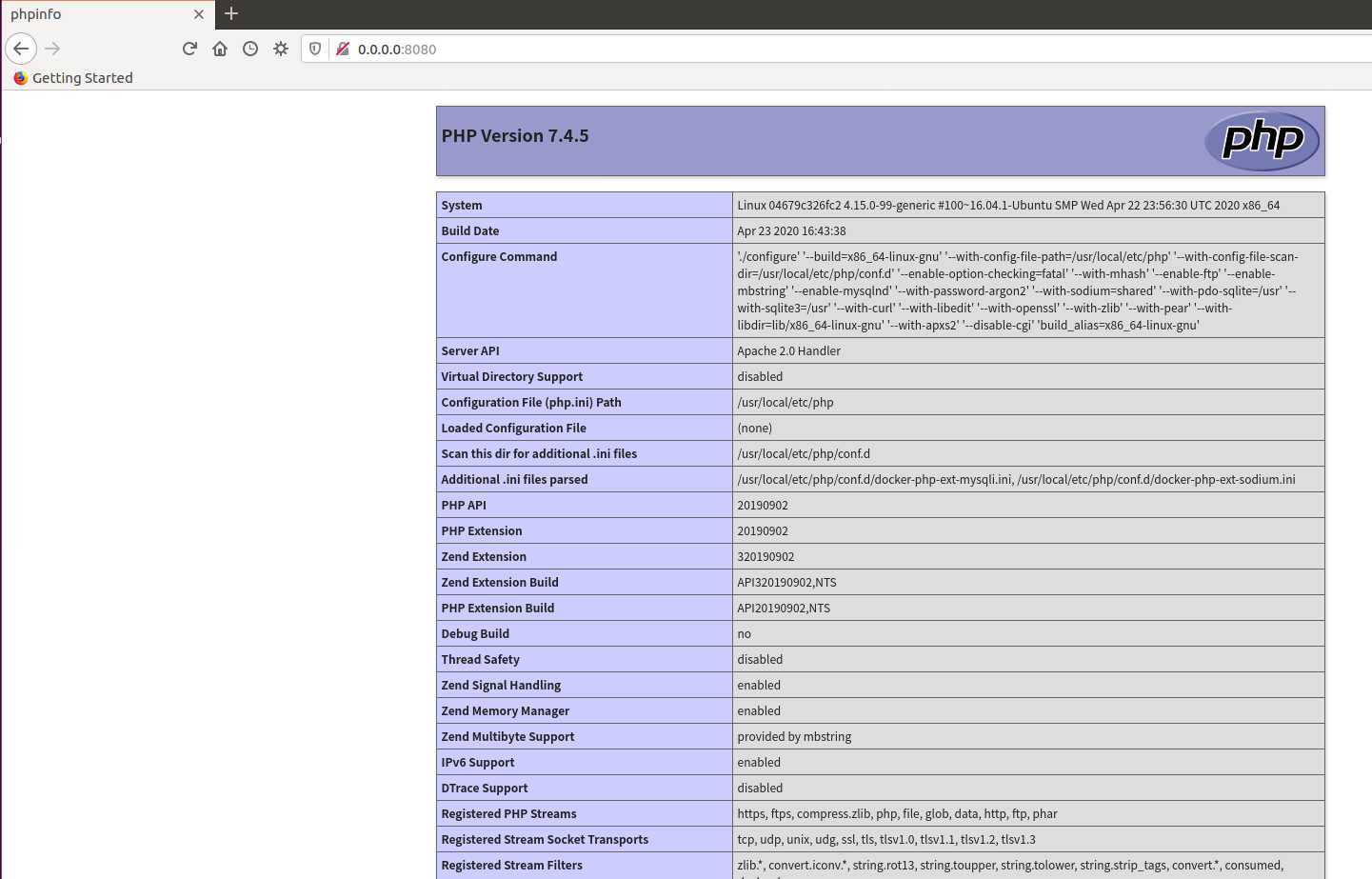
Task: Select the "Server API" label
Action: click(470, 351)
